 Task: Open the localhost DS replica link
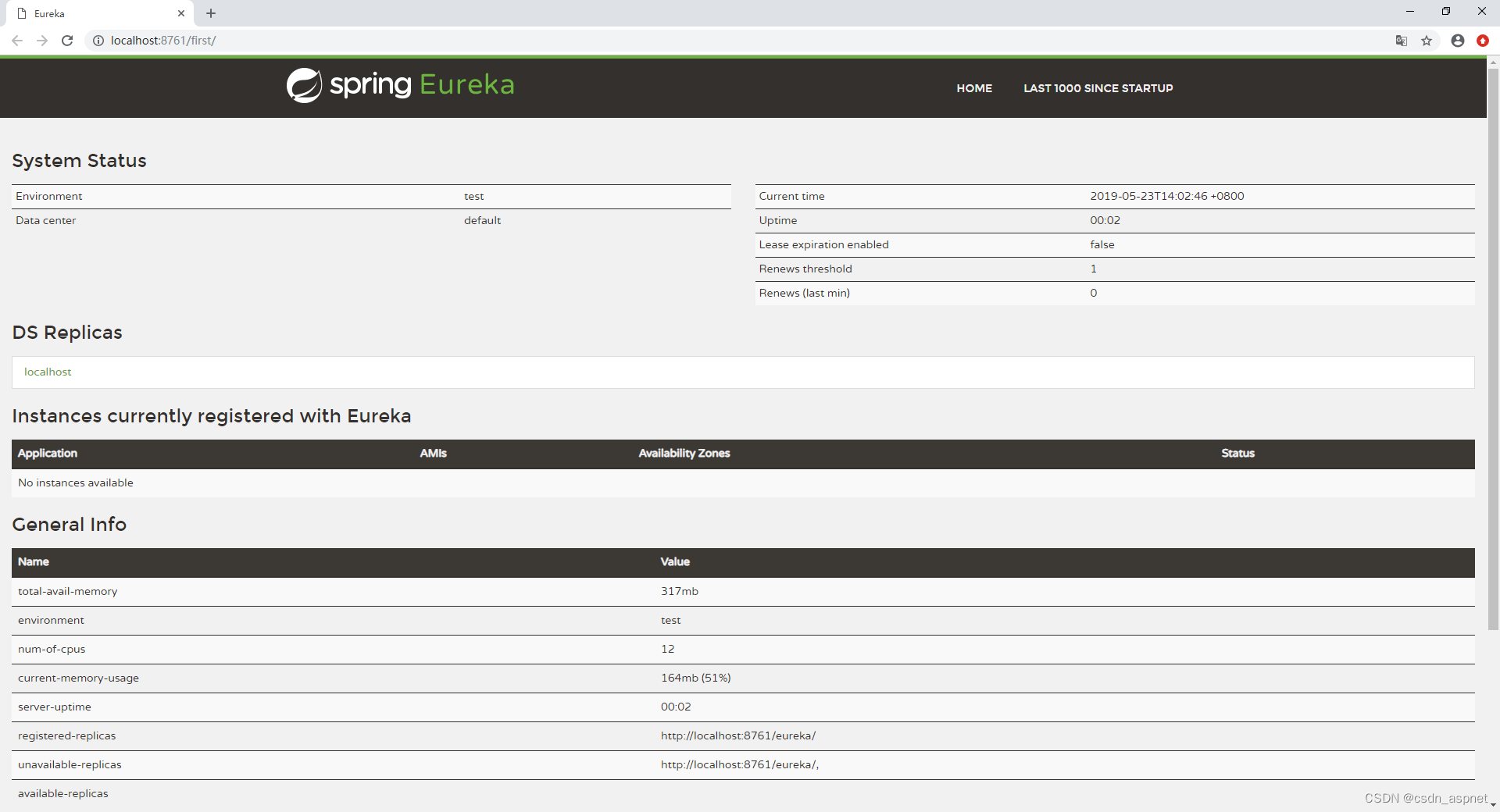(48, 372)
